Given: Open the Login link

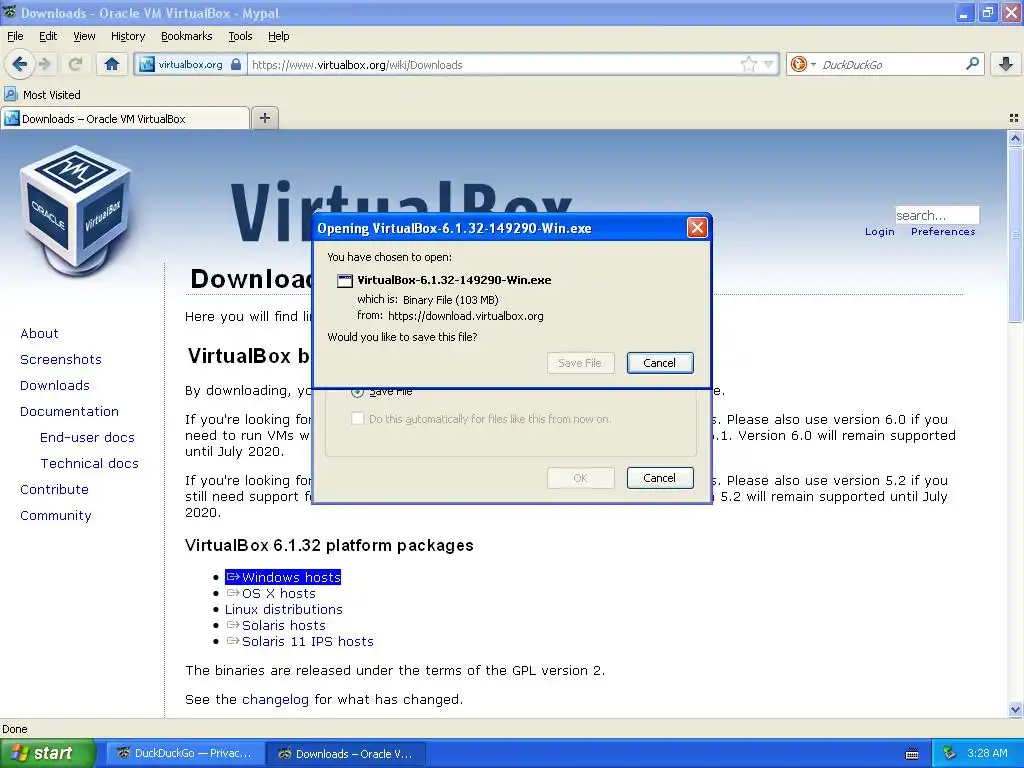Looking at the screenshot, I should coord(879,231).
